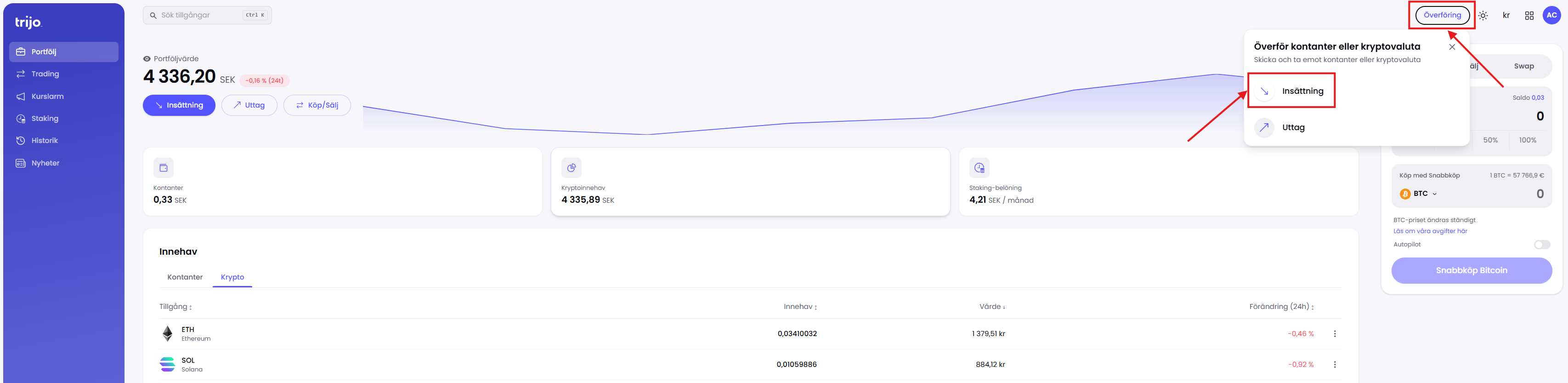This screenshot has height=383, width=1568.
Task: Click the Överföring button
Action: coord(1442,15)
